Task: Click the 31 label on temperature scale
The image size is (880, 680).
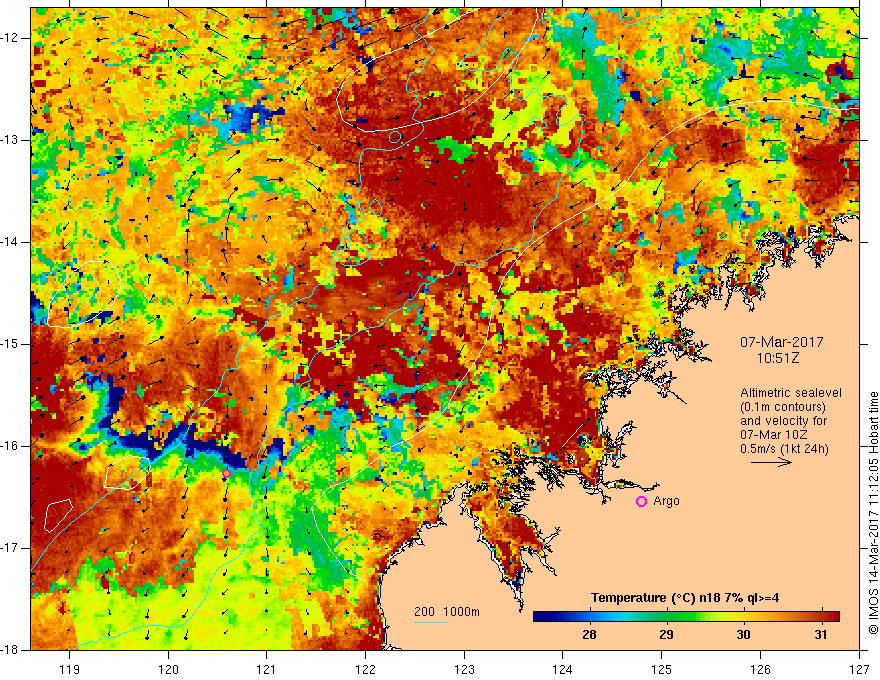Action: (821, 635)
